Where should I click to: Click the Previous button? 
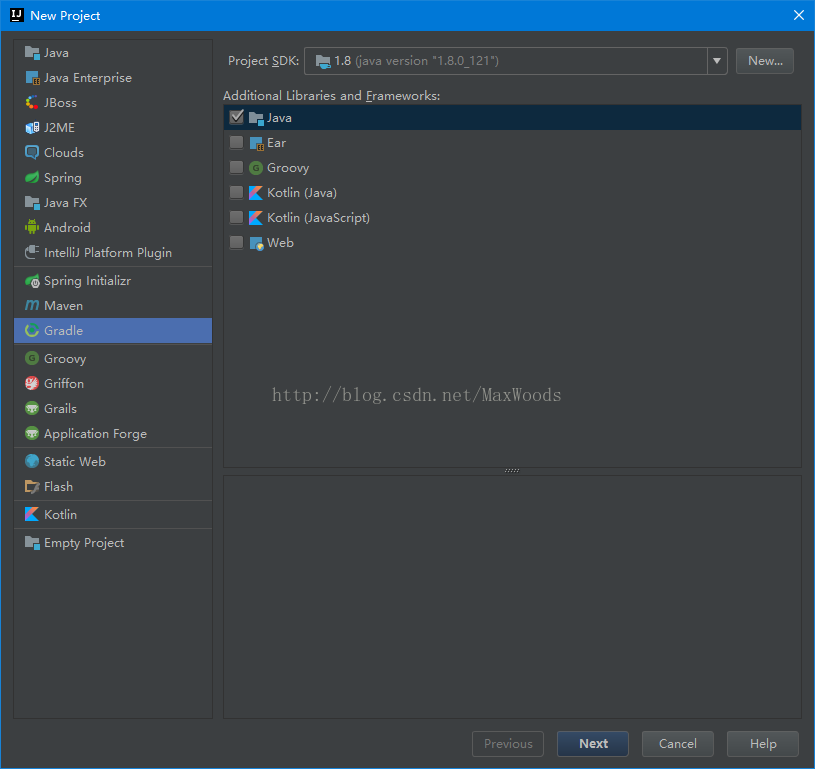point(508,744)
